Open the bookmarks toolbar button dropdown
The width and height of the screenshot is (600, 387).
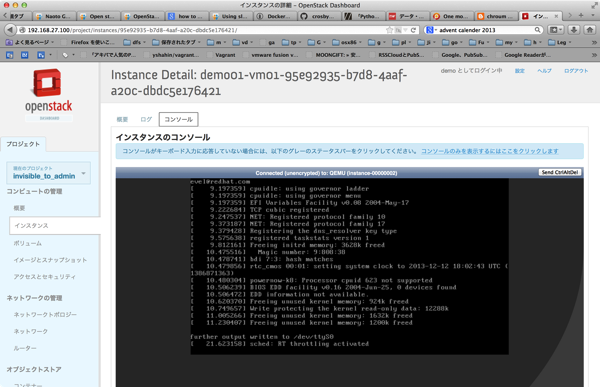point(556,30)
